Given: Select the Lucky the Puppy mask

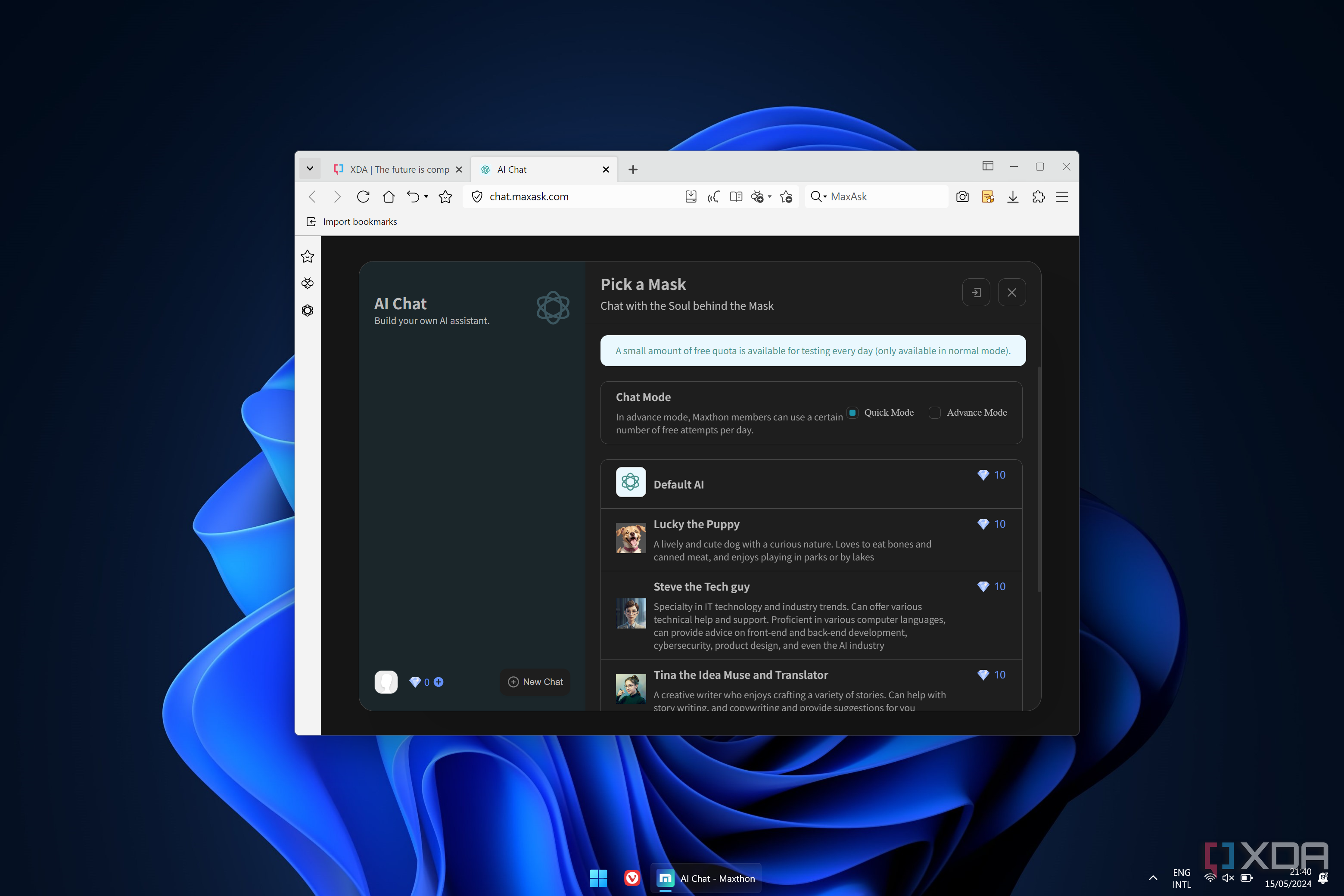Looking at the screenshot, I should [x=812, y=540].
